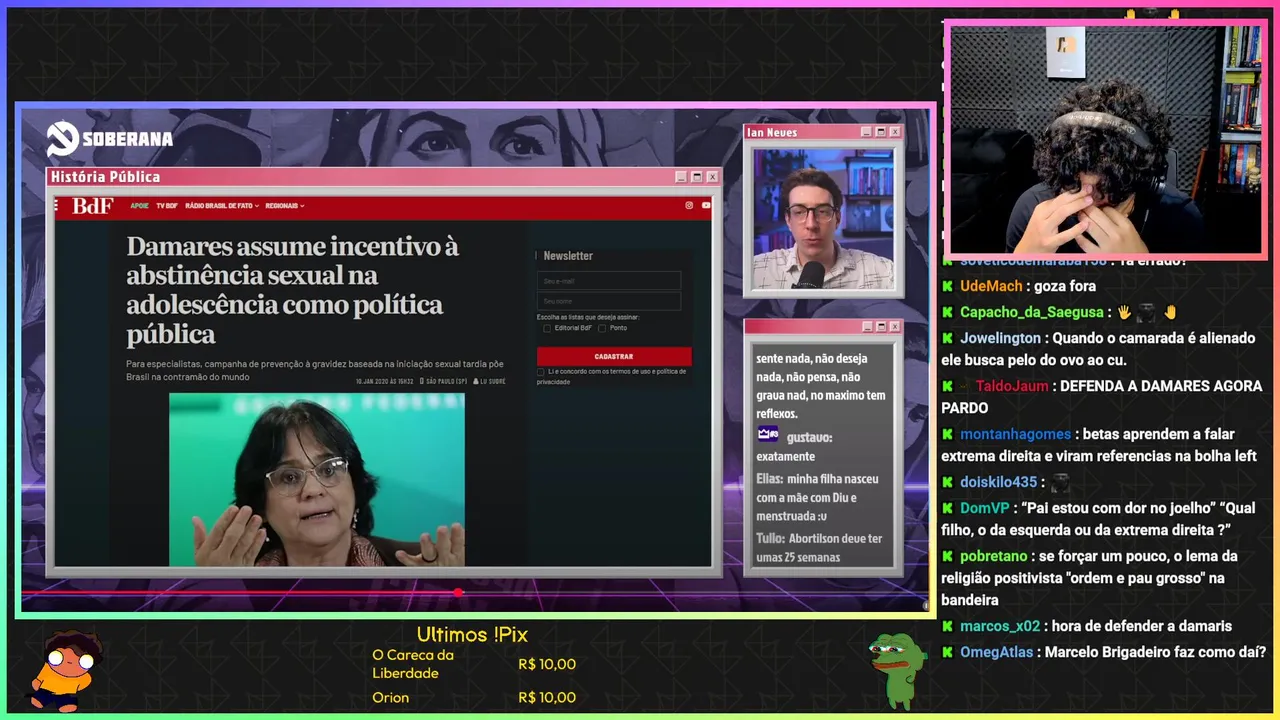This screenshot has height=720, width=1280.
Task: Click the BdF site logo
Action: click(92, 206)
